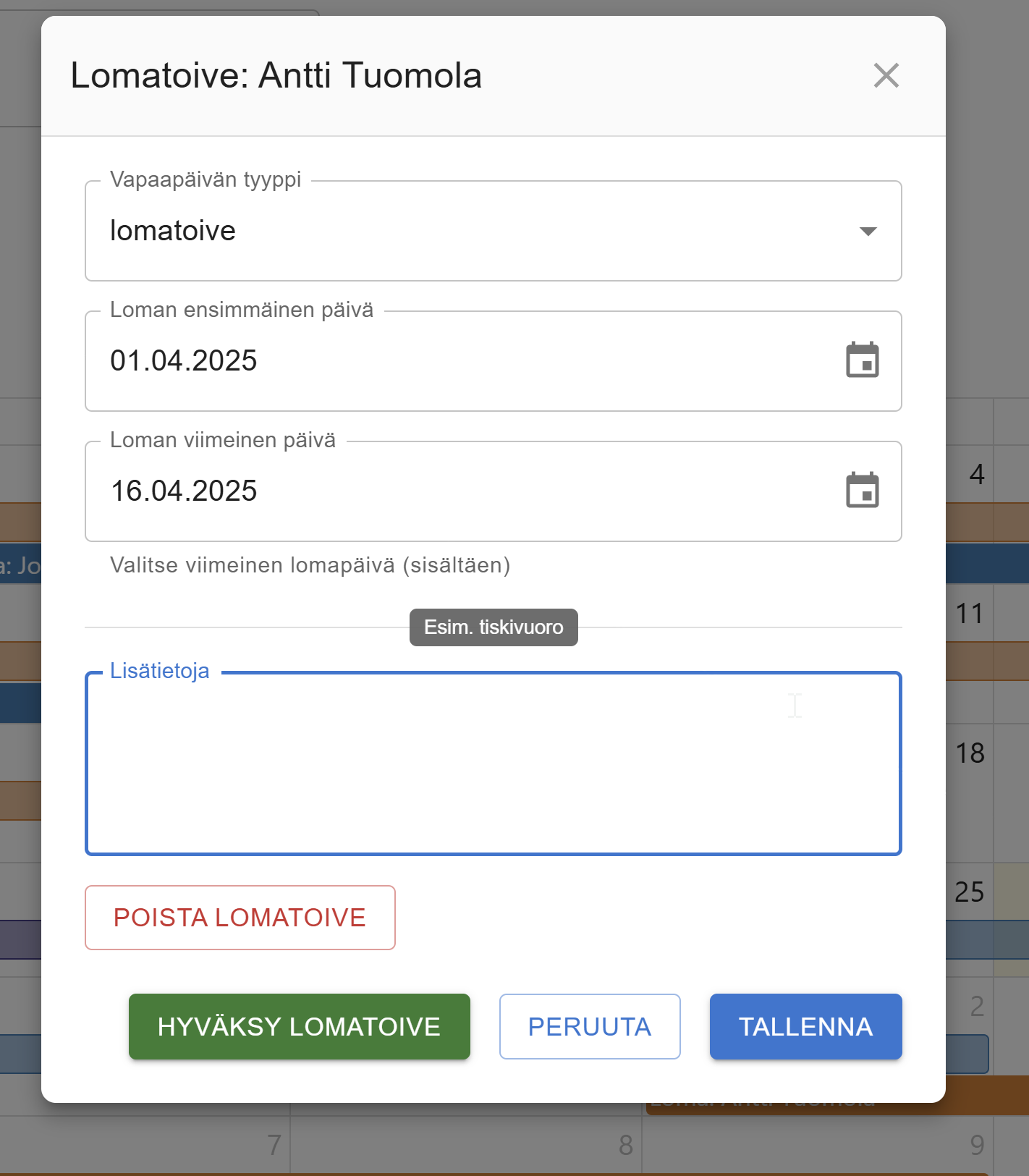Close the Lomatoive dialog with the X
Screen dimensions: 1029x1176
(x=886, y=75)
